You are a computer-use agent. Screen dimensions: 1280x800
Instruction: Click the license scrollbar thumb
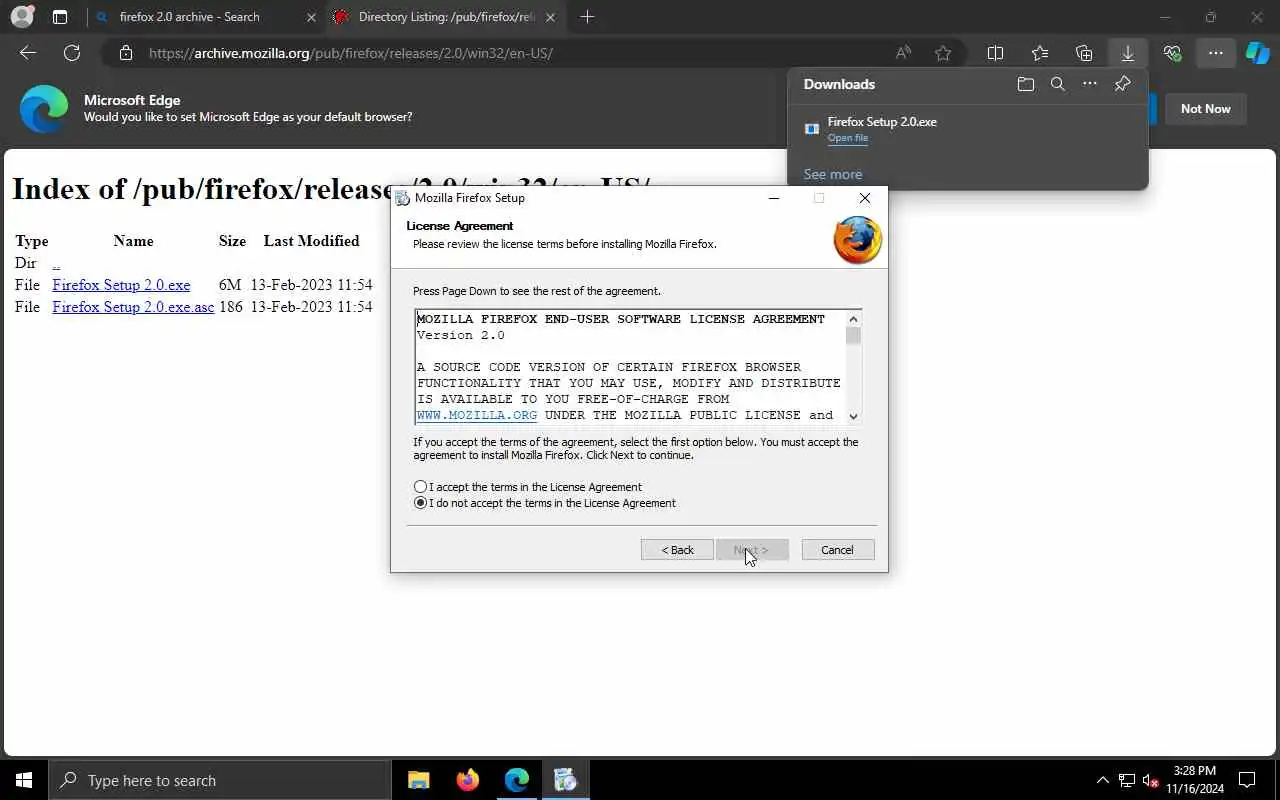(853, 336)
